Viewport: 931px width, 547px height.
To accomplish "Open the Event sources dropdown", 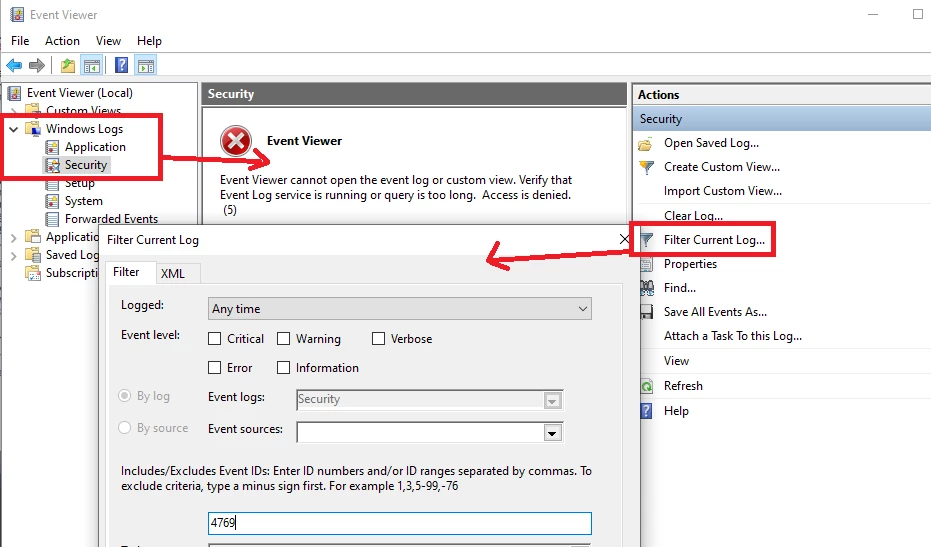I will click(x=552, y=432).
